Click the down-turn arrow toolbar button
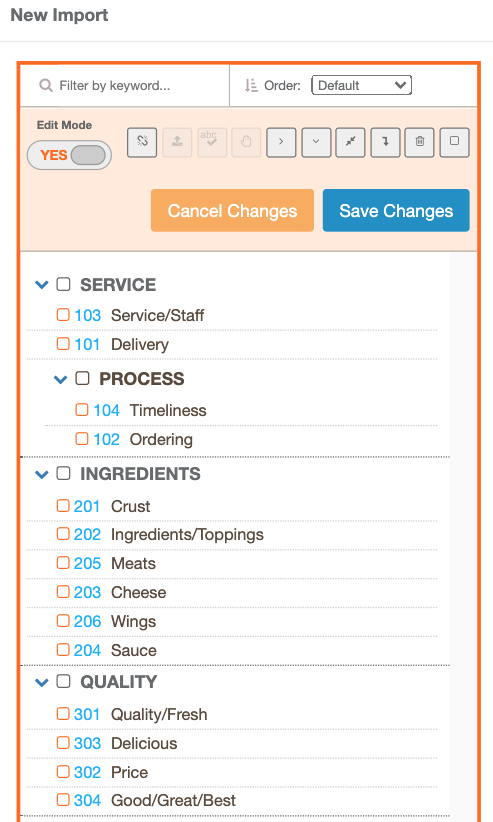The image size is (493, 822). click(385, 142)
